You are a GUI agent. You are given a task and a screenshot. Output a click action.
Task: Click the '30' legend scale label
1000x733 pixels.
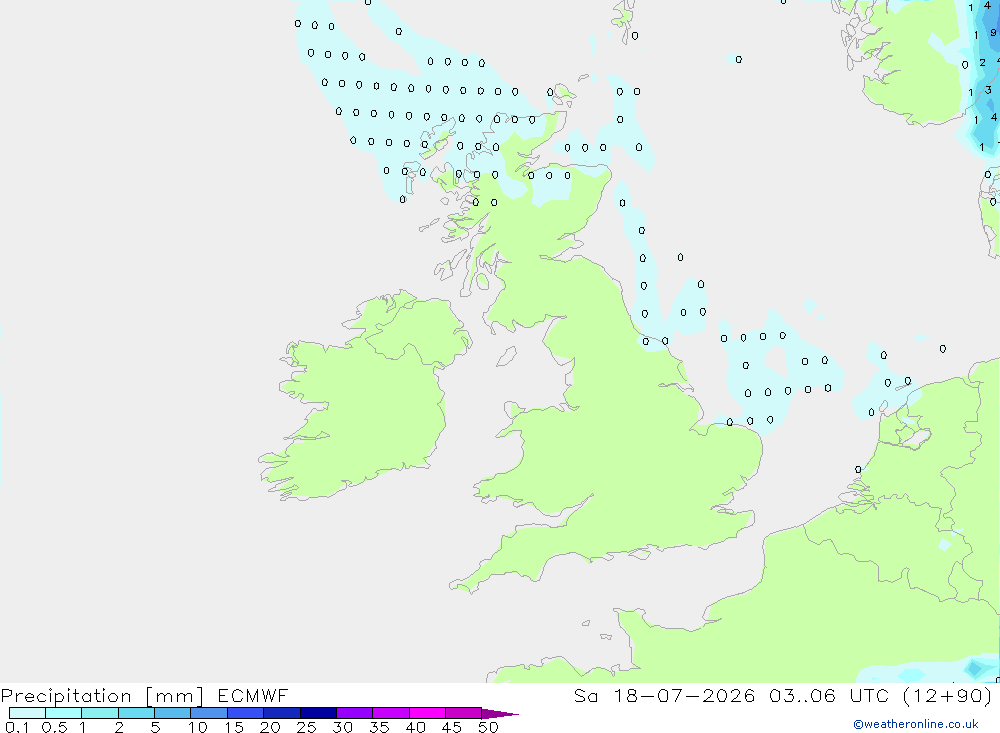(342, 727)
